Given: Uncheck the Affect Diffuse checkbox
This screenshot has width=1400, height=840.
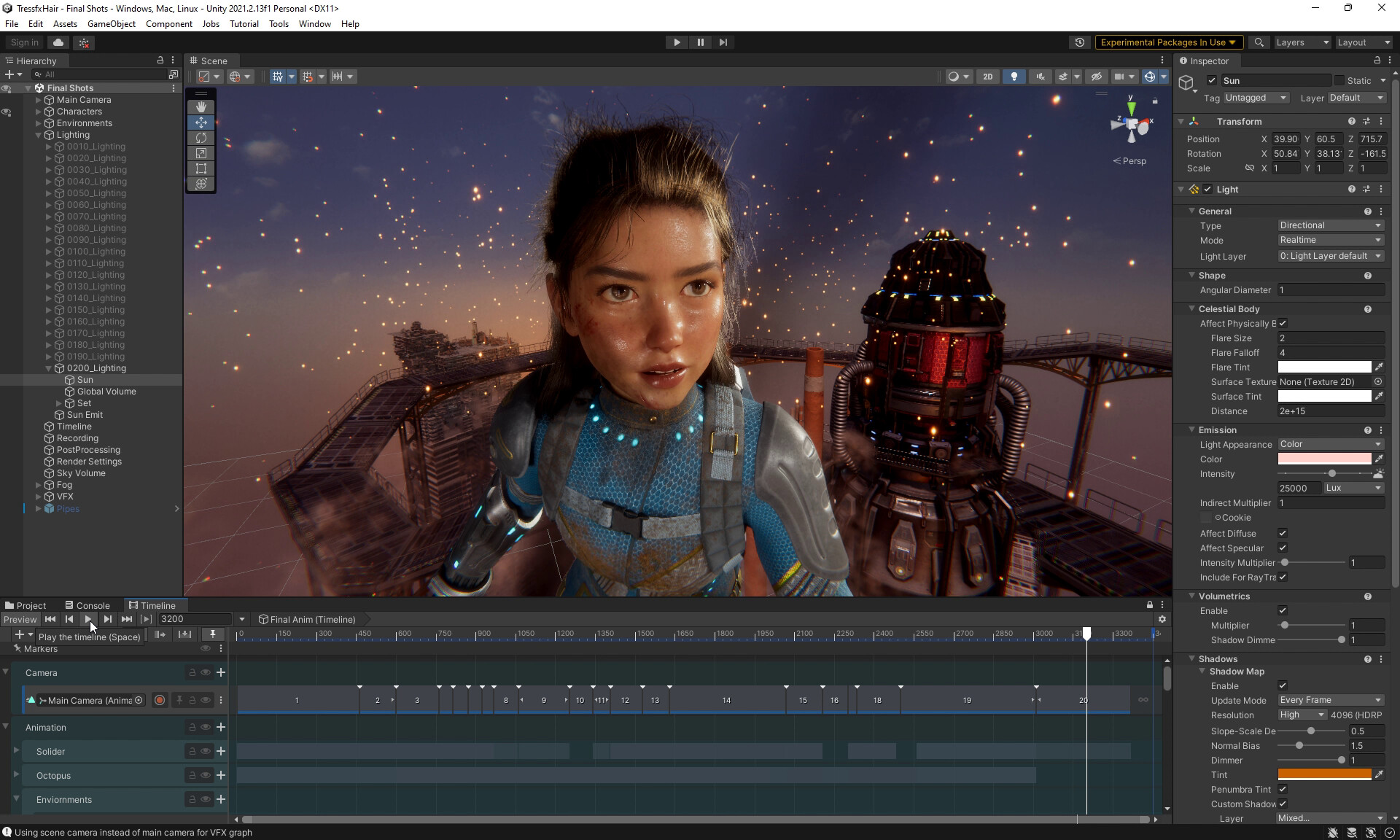Looking at the screenshot, I should (1283, 533).
